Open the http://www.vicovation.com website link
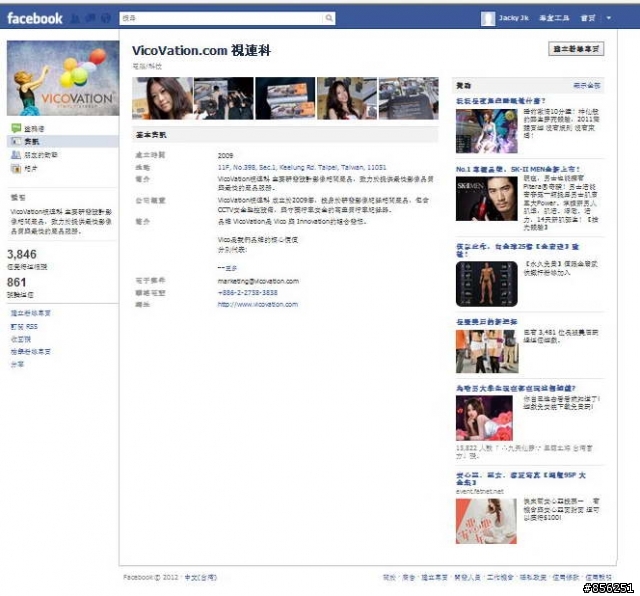Viewport: 640px width, 596px height. 258,305
